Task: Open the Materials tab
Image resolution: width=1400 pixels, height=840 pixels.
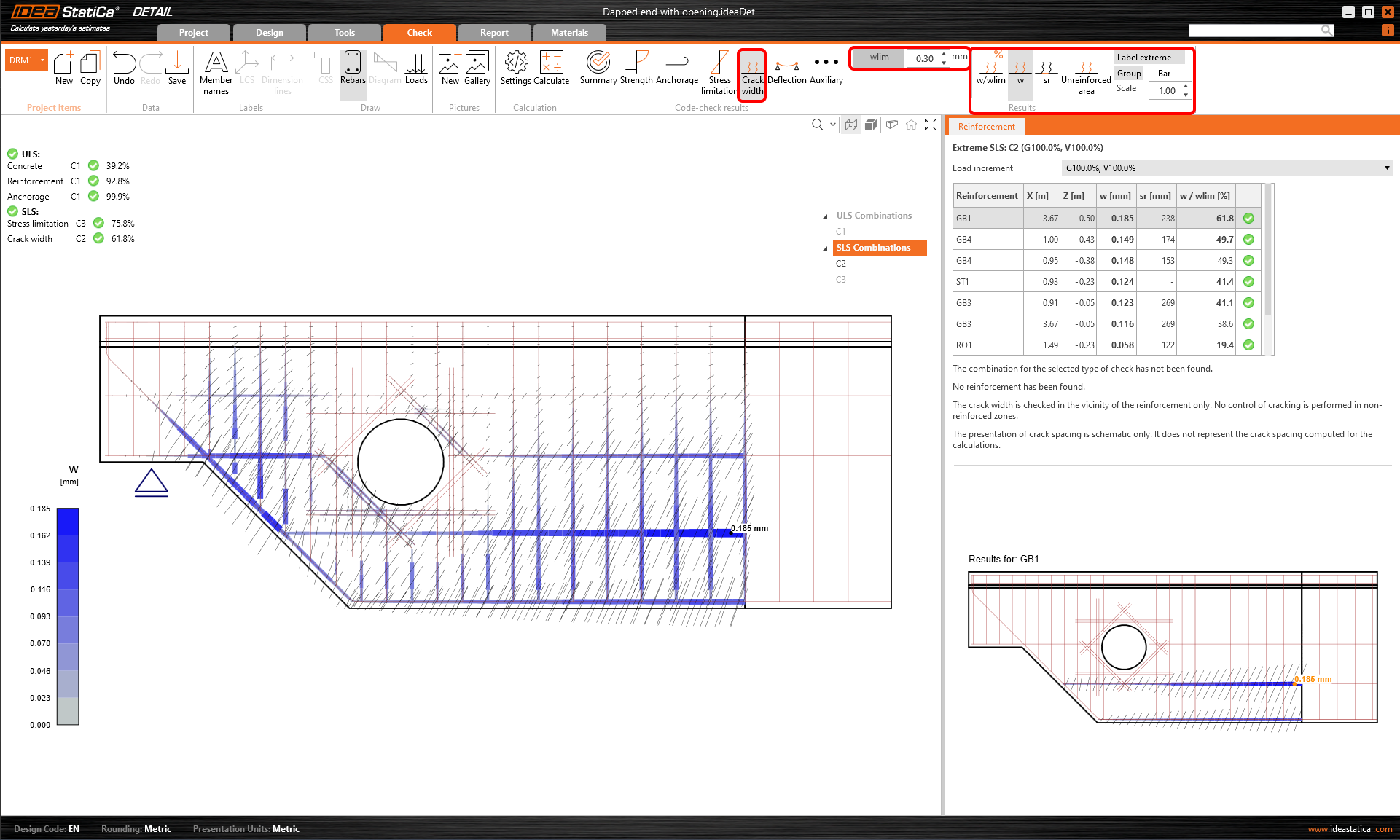Action: (x=569, y=33)
